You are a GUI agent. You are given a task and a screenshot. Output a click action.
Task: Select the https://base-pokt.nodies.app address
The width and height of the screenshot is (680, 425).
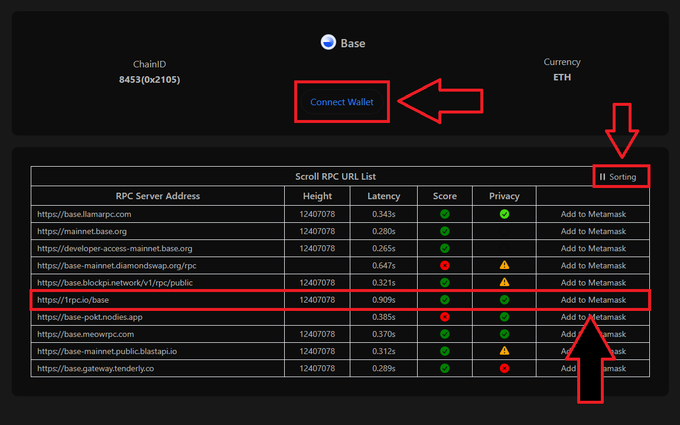[90, 317]
